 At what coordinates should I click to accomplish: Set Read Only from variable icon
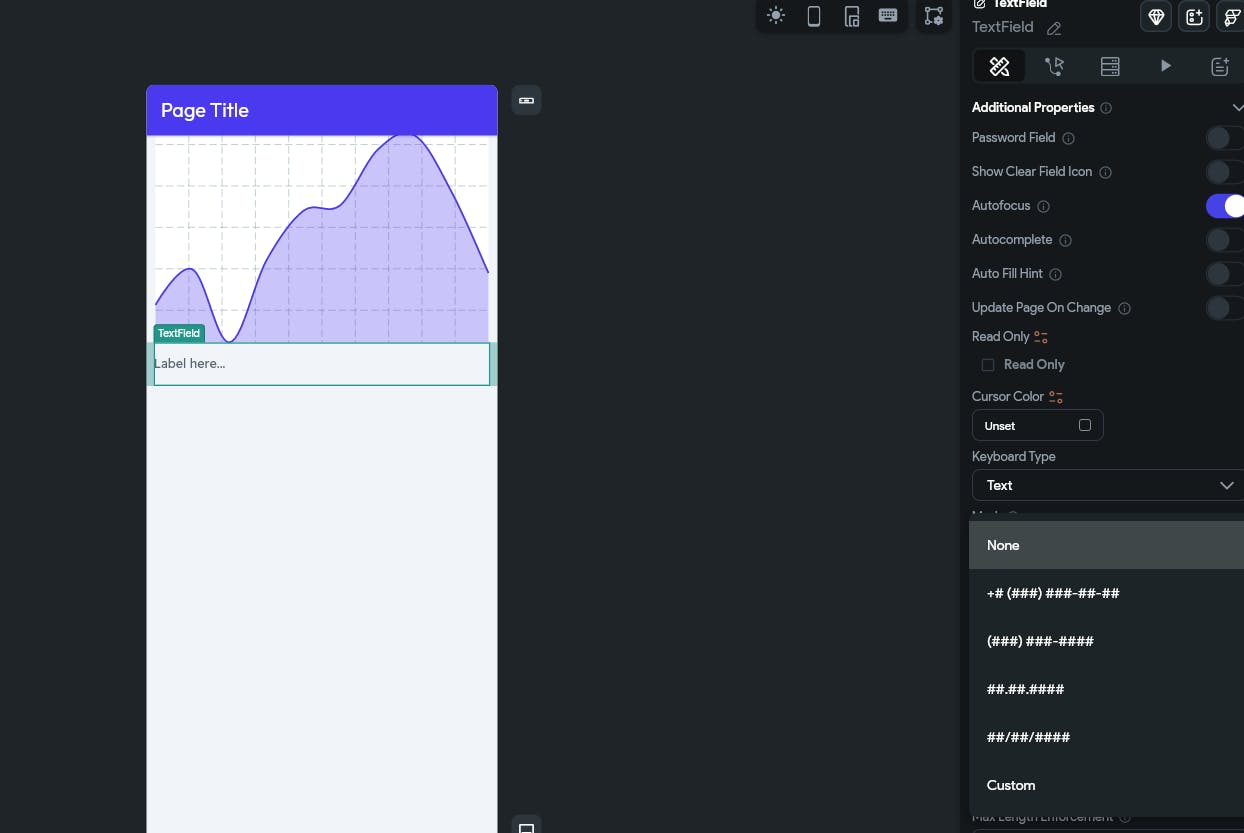(x=1041, y=337)
